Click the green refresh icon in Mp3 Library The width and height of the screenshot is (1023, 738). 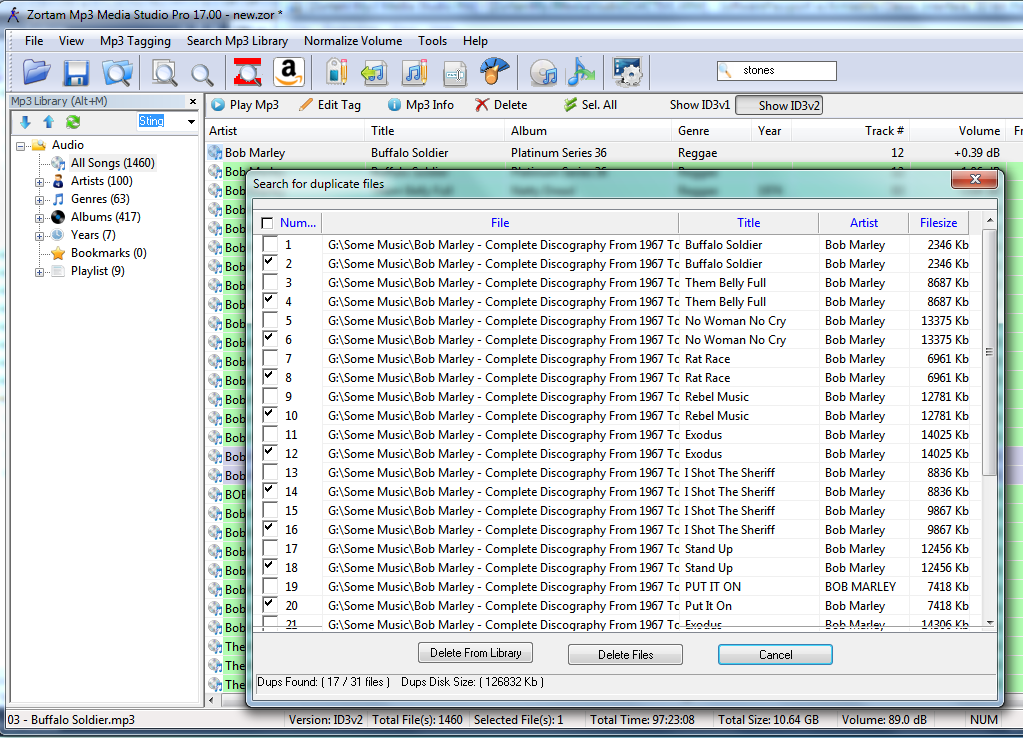[73, 121]
